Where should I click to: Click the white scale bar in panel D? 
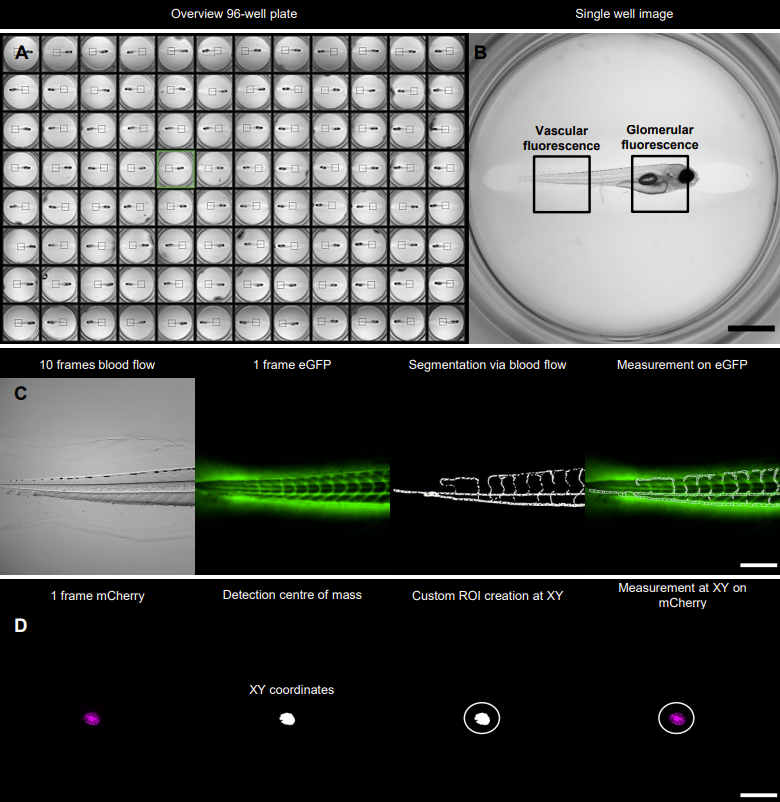[x=759, y=795]
